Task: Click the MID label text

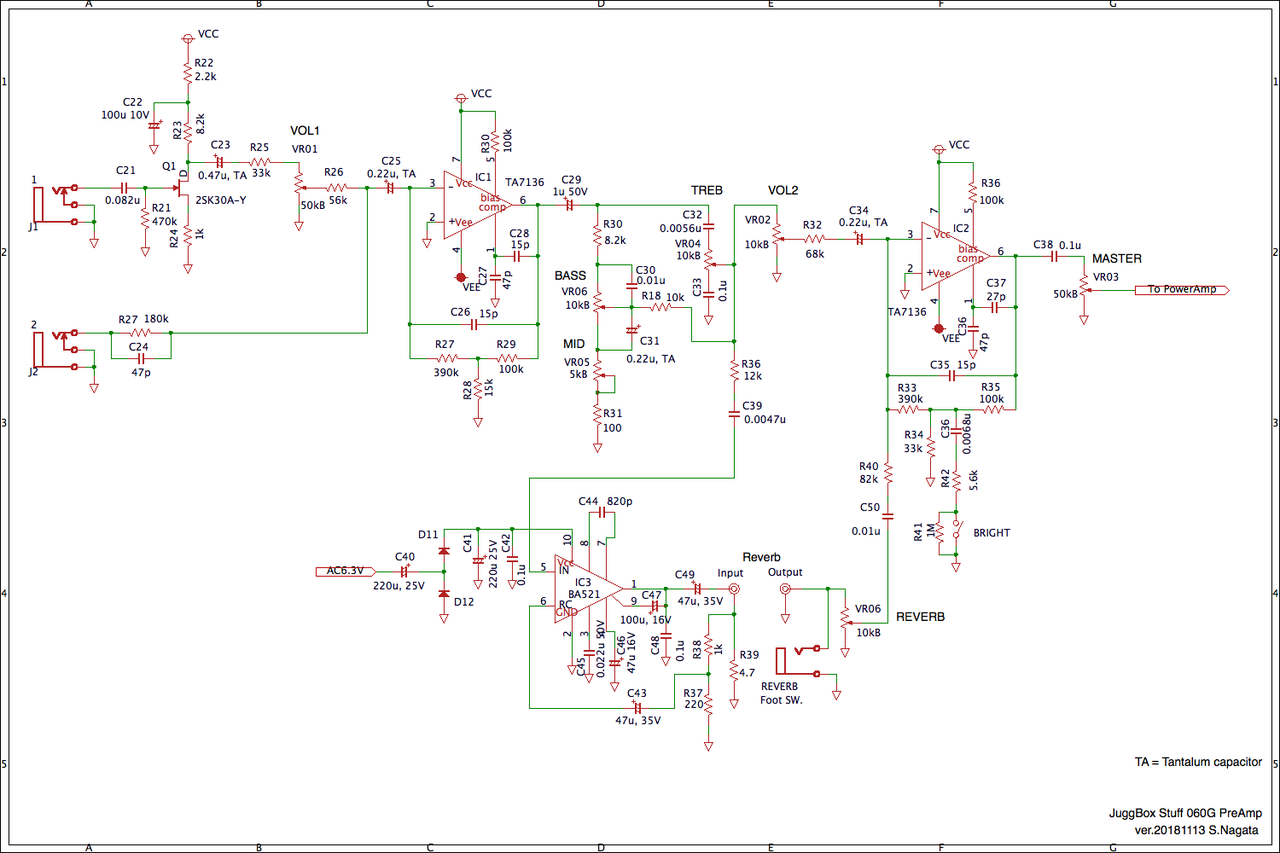Action: coord(574,344)
